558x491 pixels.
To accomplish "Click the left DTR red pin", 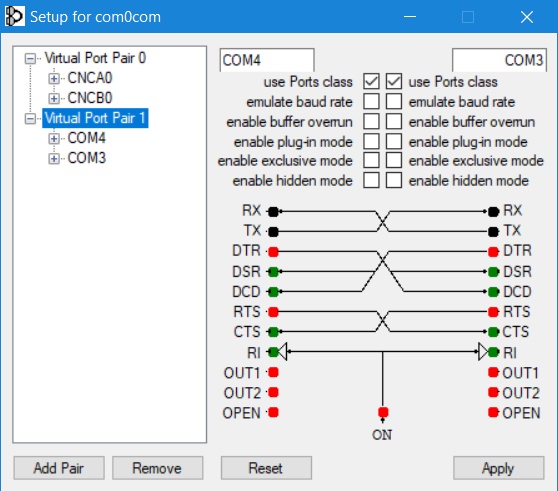I will pos(273,252).
